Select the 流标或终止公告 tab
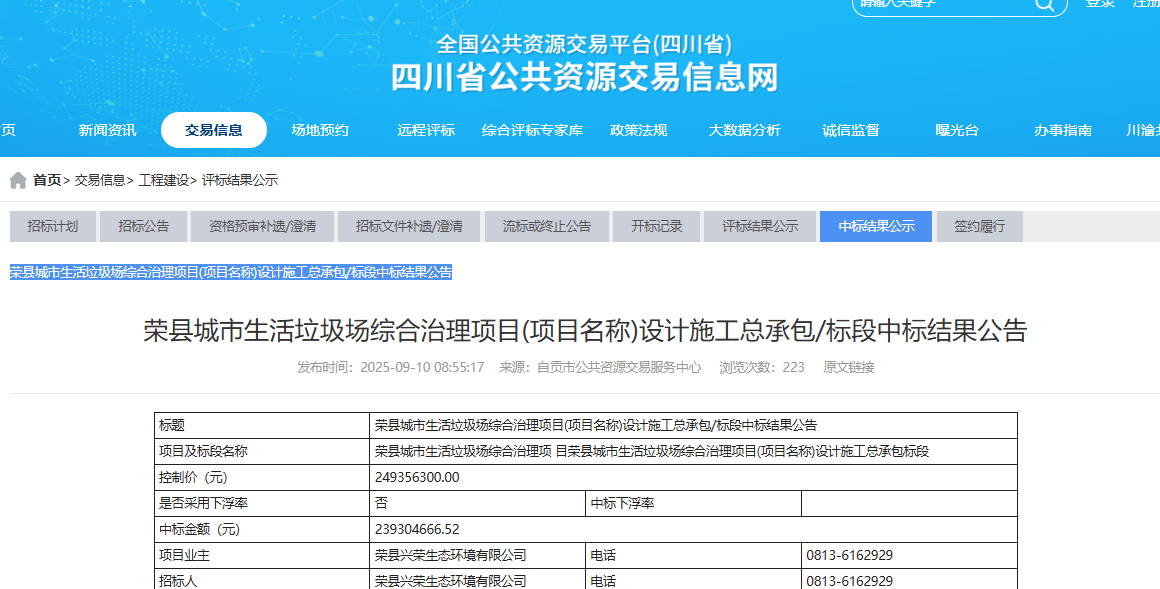The width and height of the screenshot is (1160, 589). click(x=546, y=226)
